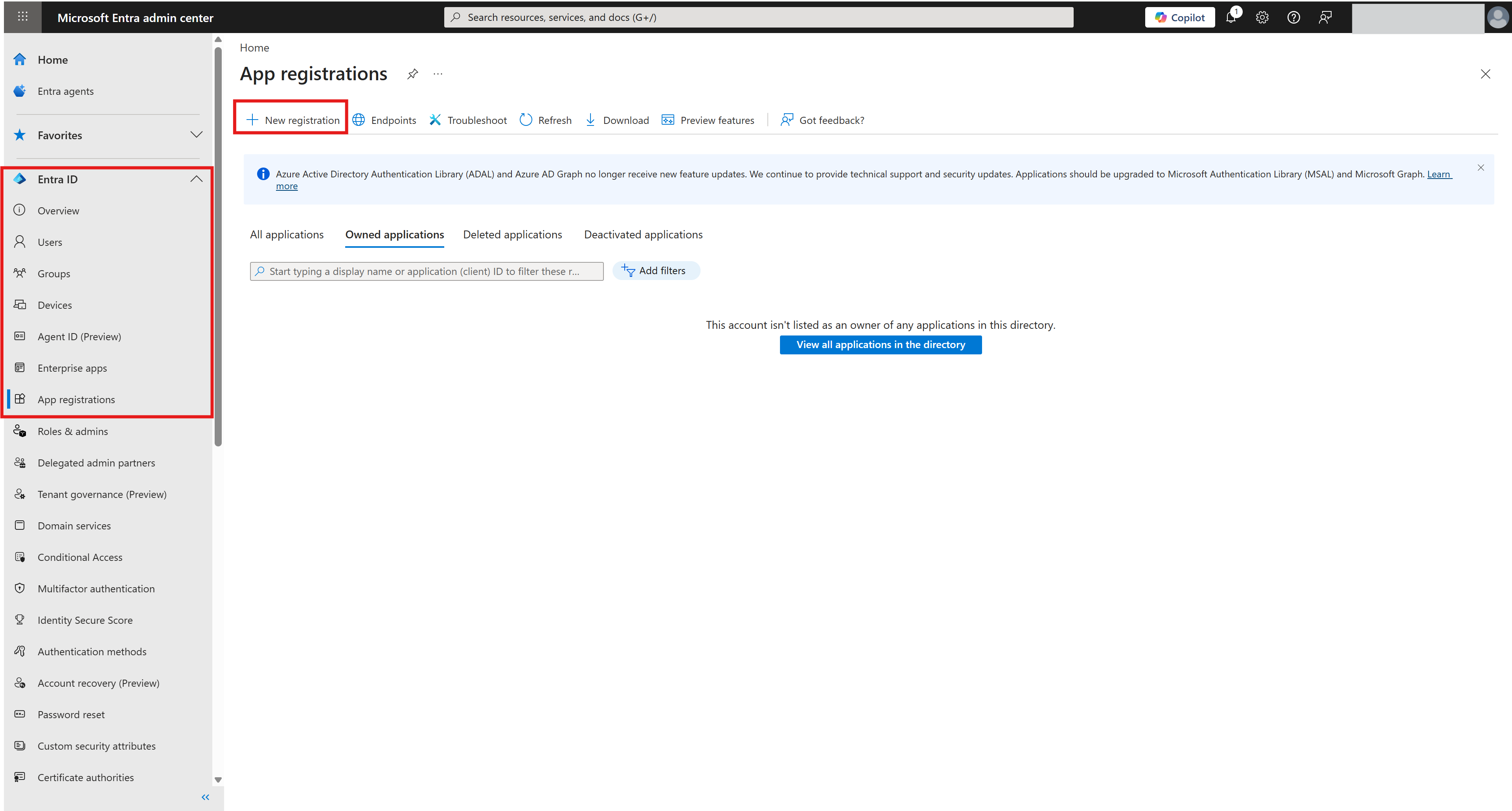Click View all applications in the directory
The height and width of the screenshot is (811, 1512).
point(881,345)
